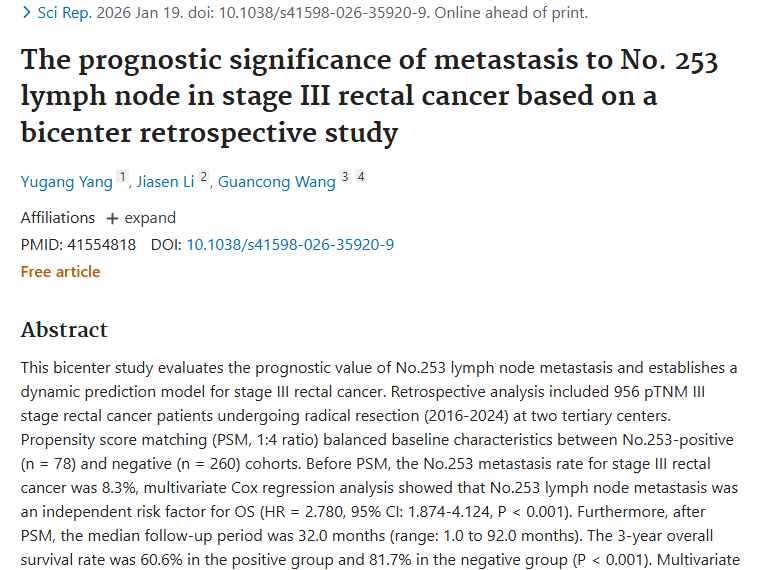This screenshot has height=570, width=760.
Task: Click the Affiliations label text
Action: [58, 218]
